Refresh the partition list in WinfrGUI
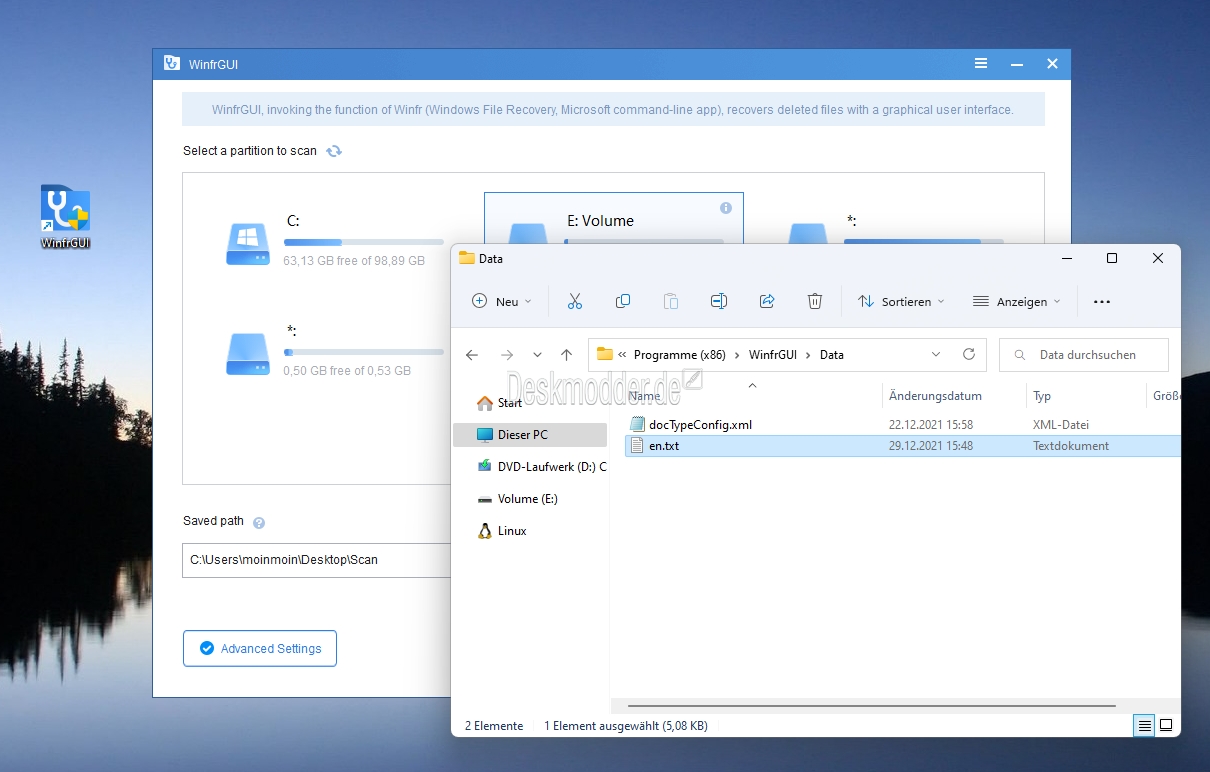 point(334,151)
